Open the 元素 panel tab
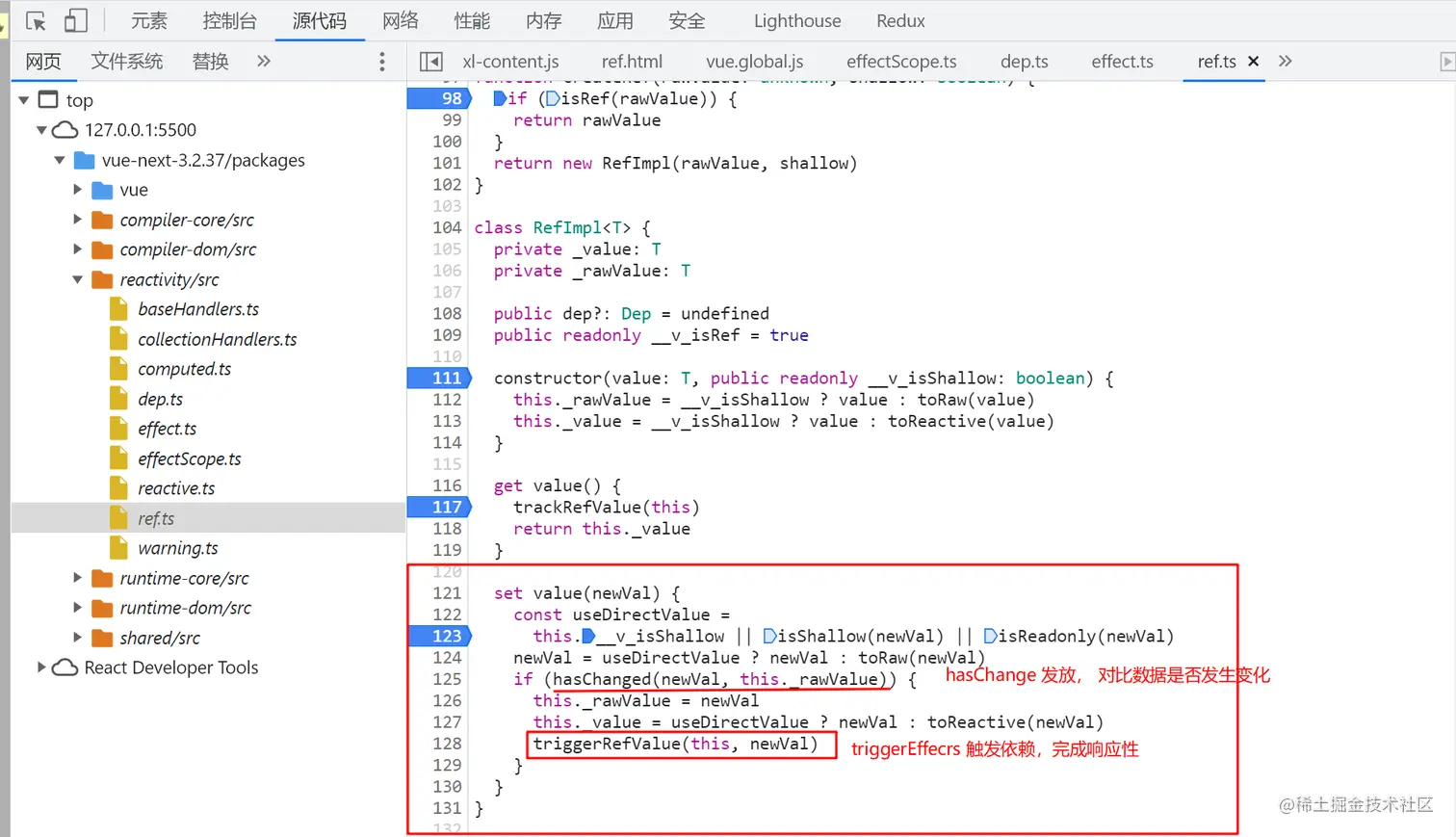 click(x=149, y=20)
